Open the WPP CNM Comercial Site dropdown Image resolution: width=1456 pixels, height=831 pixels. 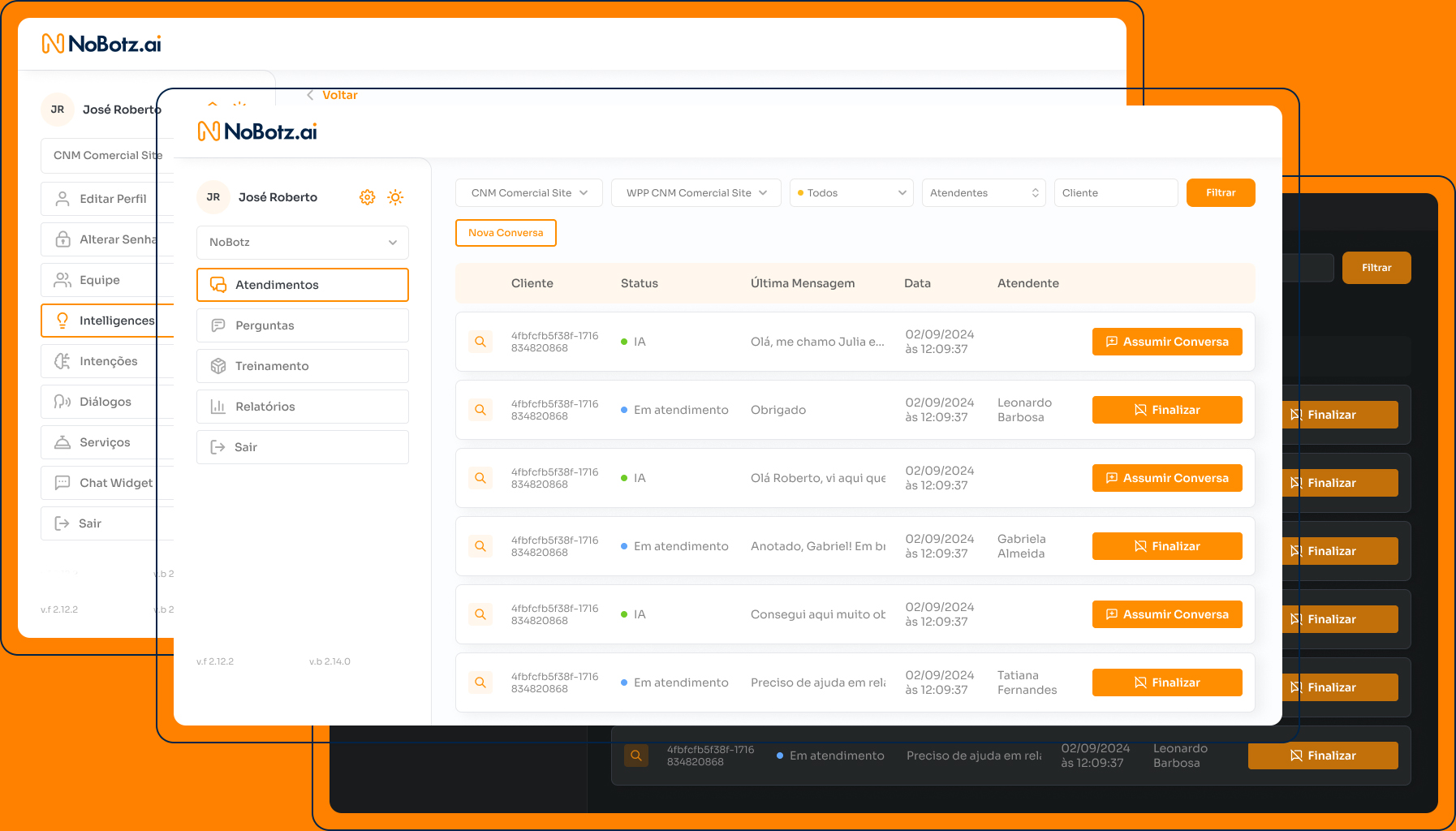696,193
